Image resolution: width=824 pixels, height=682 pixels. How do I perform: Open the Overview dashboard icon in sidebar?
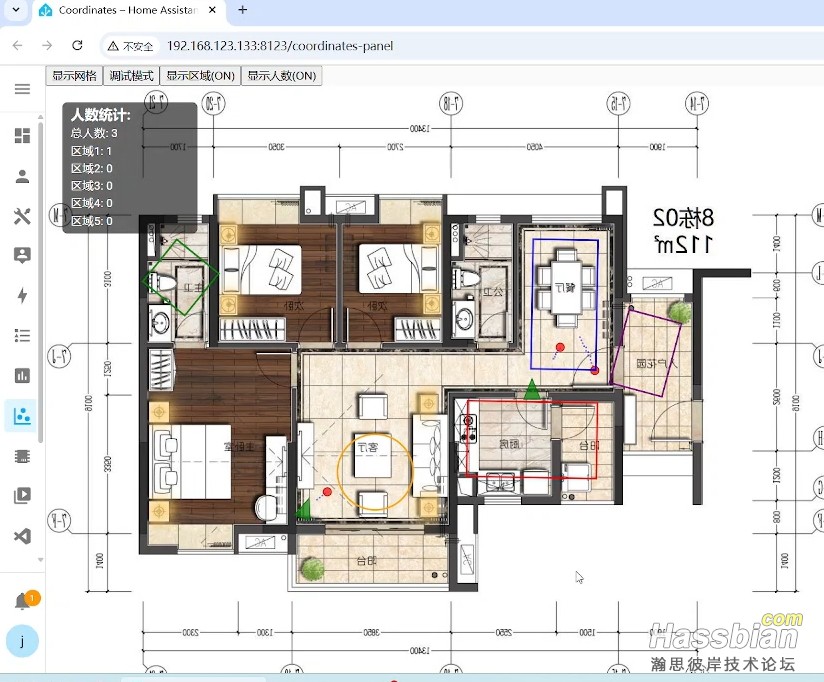point(22,136)
